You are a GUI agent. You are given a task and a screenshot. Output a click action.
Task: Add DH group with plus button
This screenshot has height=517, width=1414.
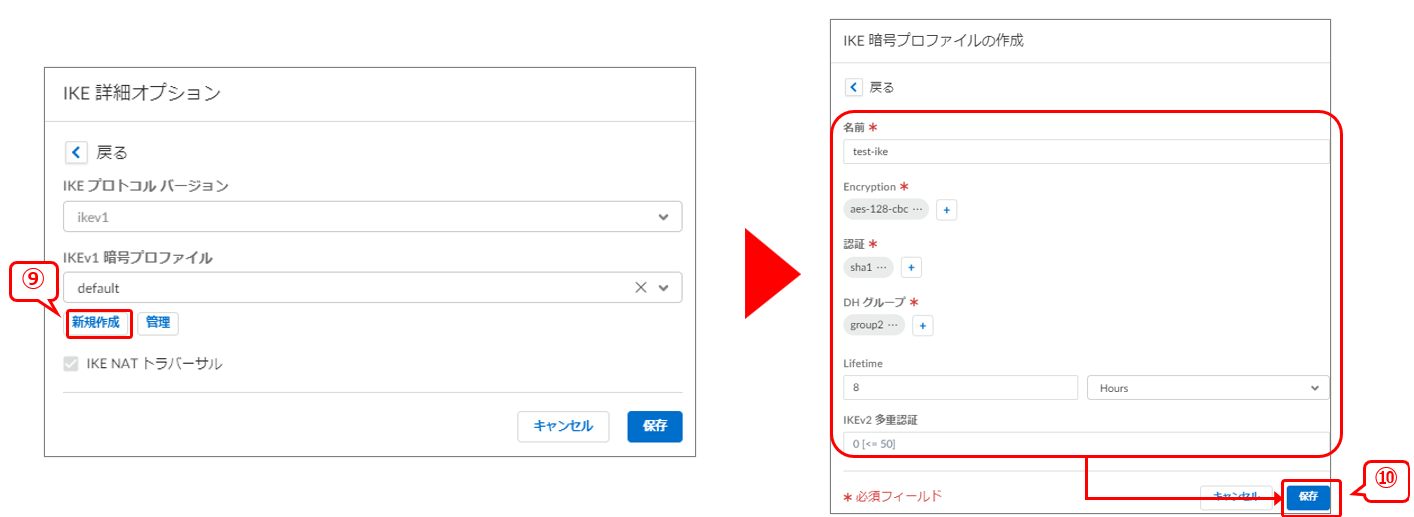point(922,325)
